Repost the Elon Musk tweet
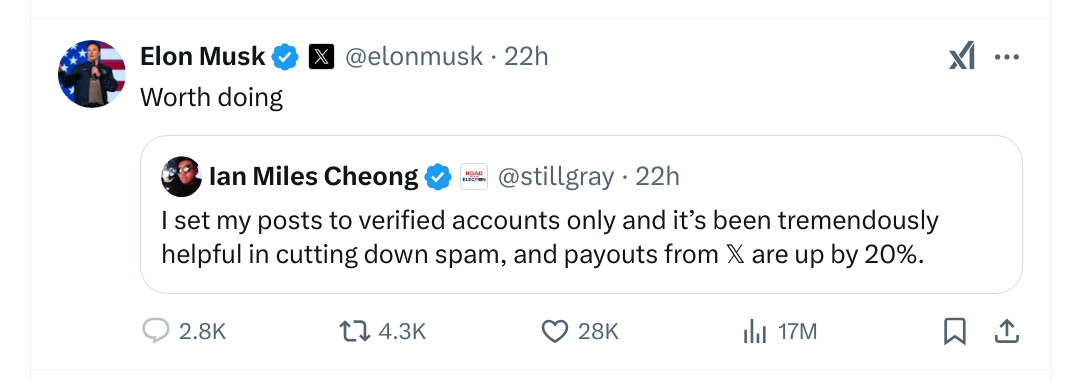1074x382 pixels. coord(355,332)
